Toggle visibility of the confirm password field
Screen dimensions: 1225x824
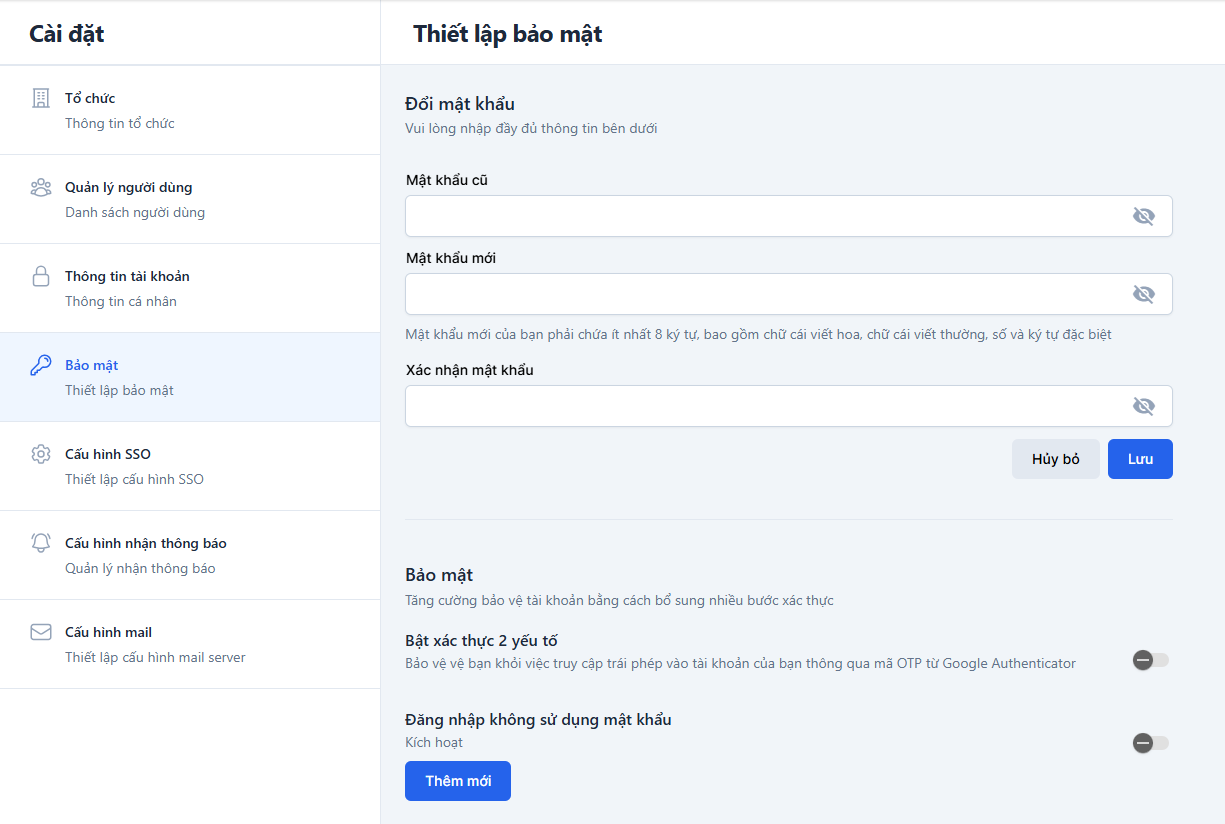[x=1143, y=406]
